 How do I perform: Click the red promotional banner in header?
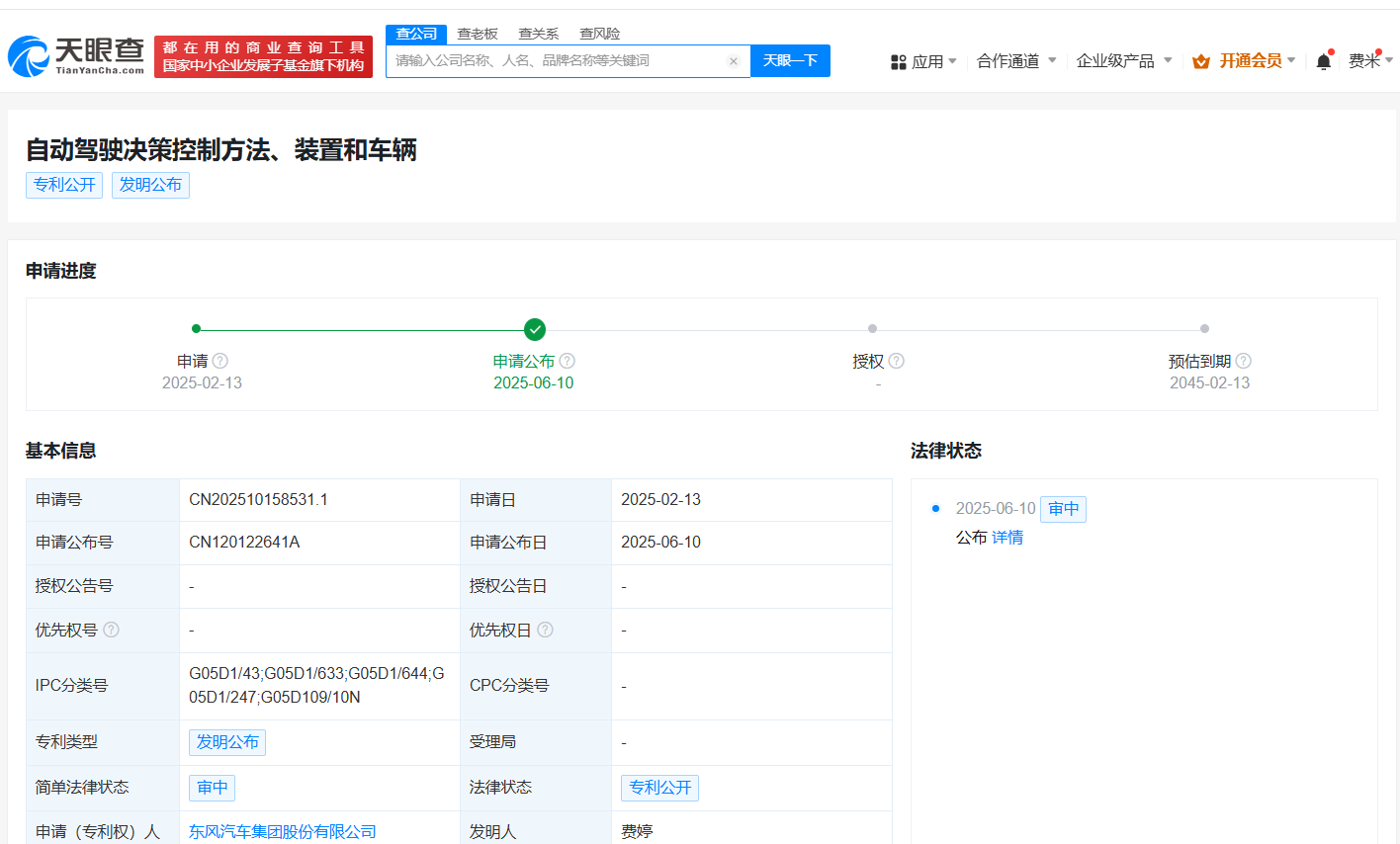tap(263, 57)
